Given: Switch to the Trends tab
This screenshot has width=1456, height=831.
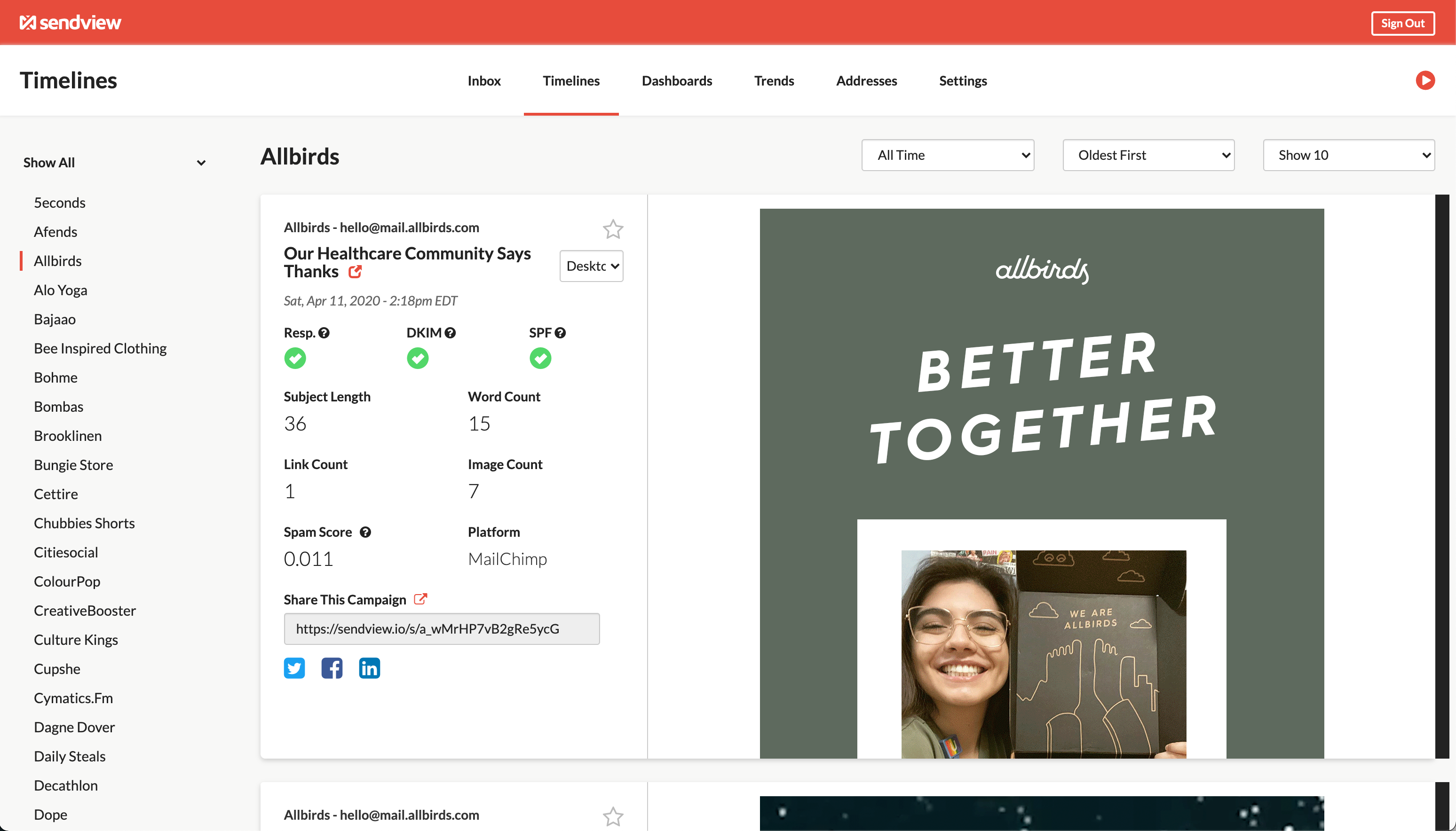Looking at the screenshot, I should click(x=774, y=80).
